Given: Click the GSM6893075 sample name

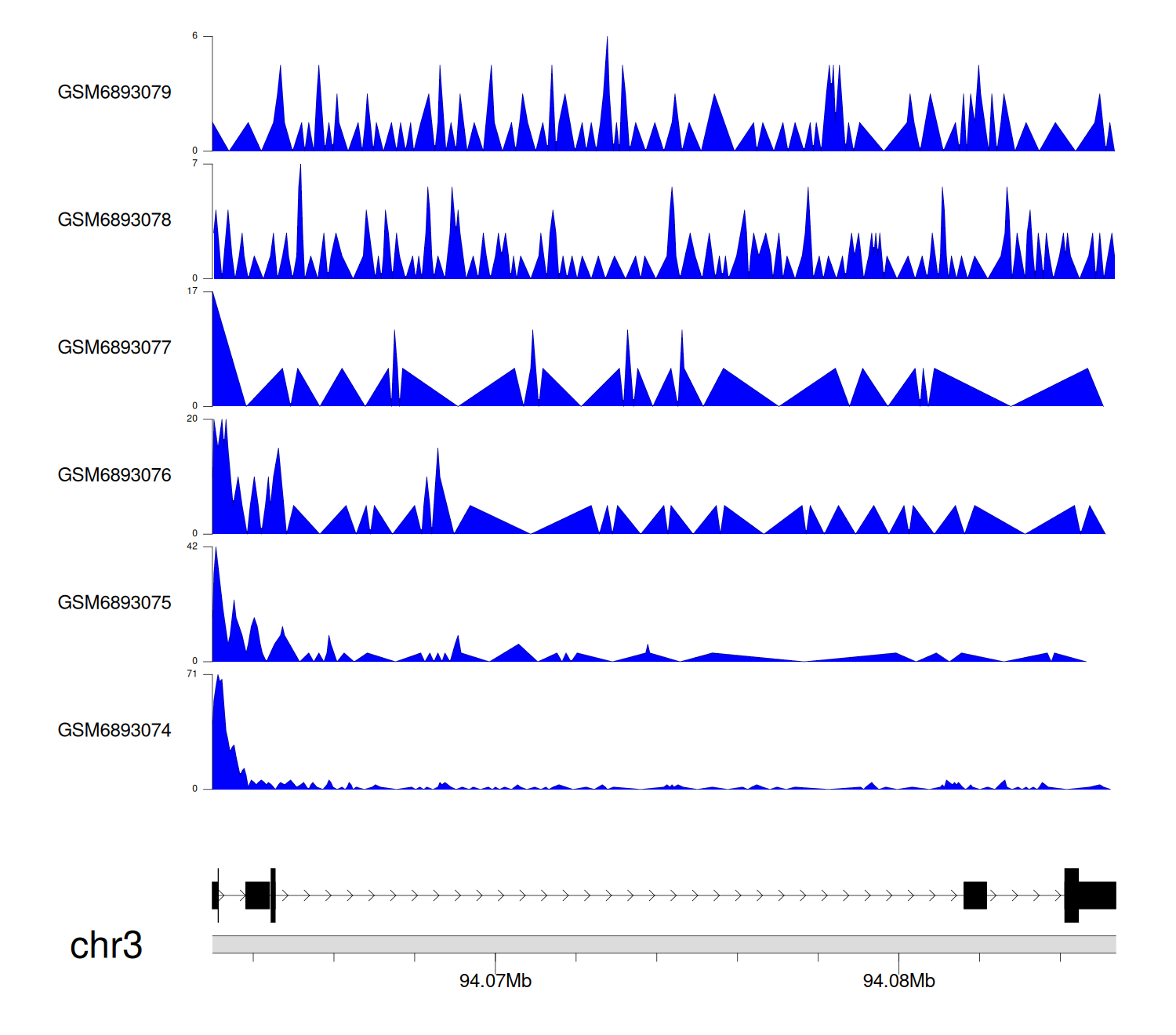Looking at the screenshot, I should [114, 603].
